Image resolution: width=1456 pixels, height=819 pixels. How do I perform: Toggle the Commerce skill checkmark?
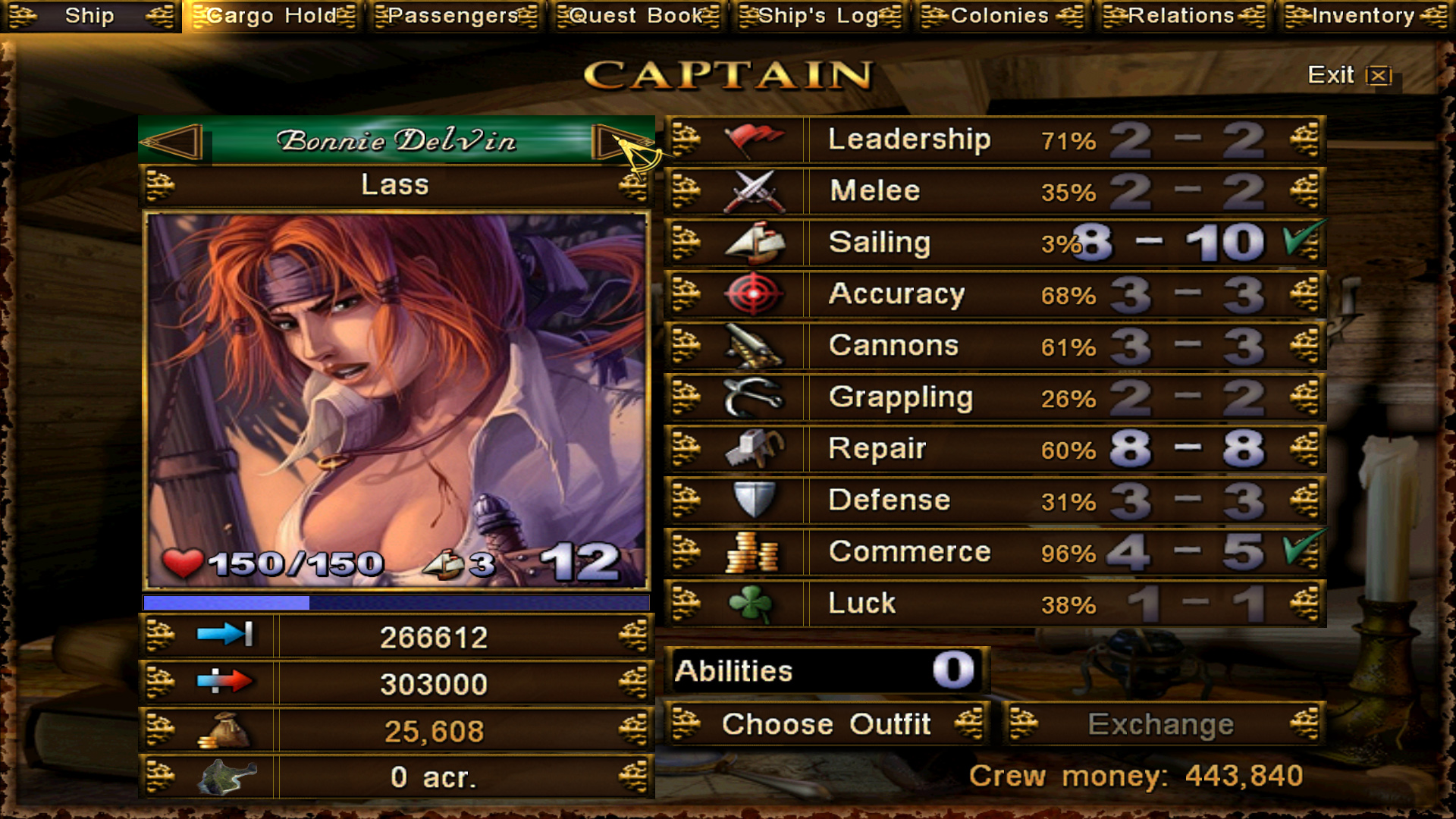[x=1304, y=549]
